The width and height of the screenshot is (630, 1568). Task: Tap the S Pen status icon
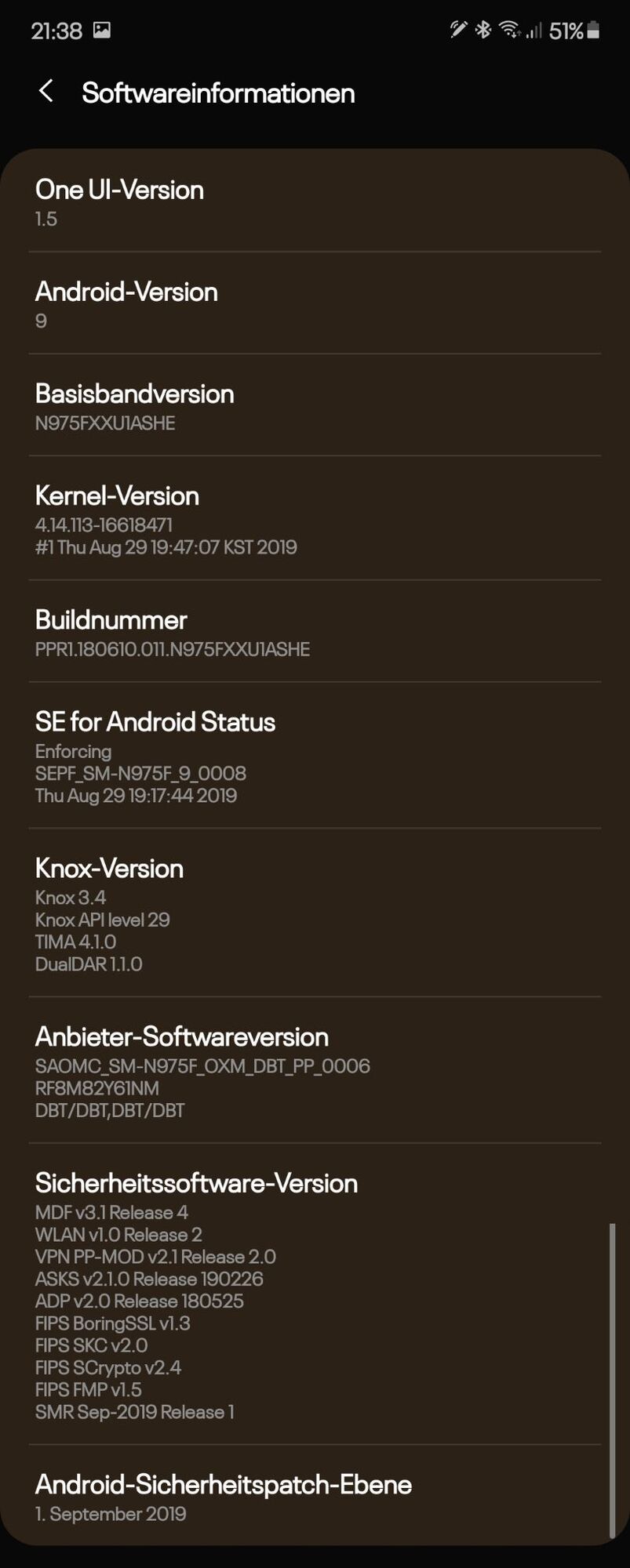coord(458,30)
